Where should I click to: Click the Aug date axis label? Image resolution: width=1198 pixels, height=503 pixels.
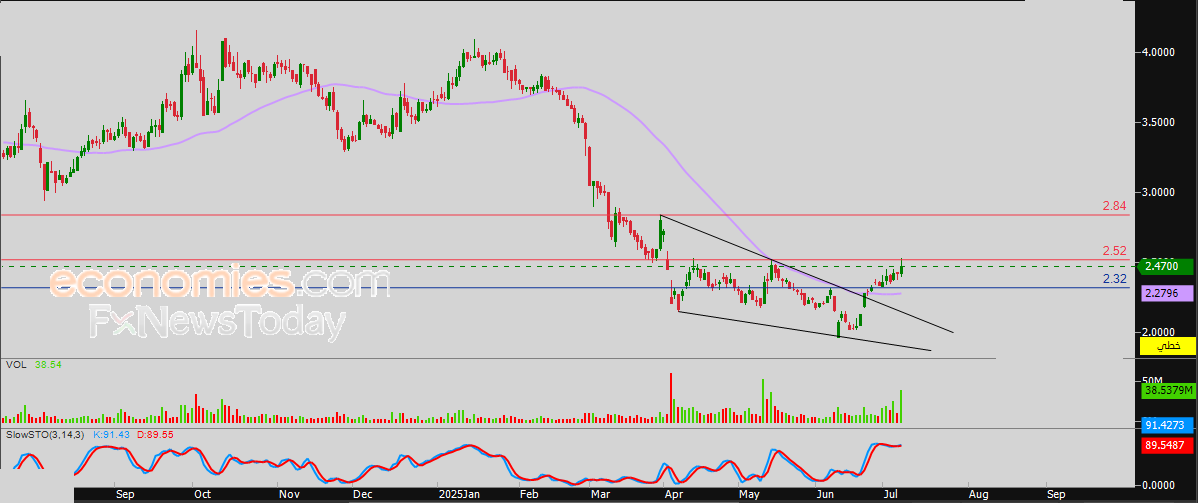(979, 495)
